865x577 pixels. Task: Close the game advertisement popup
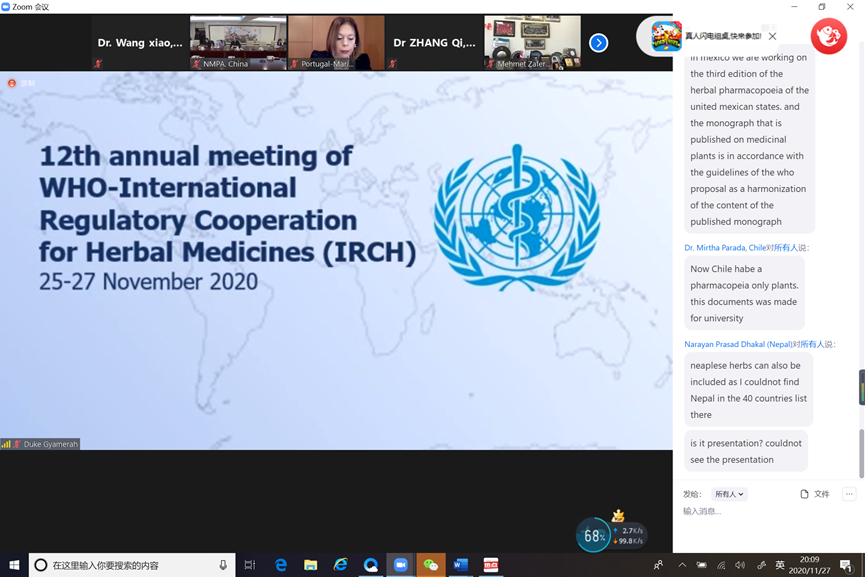(772, 36)
